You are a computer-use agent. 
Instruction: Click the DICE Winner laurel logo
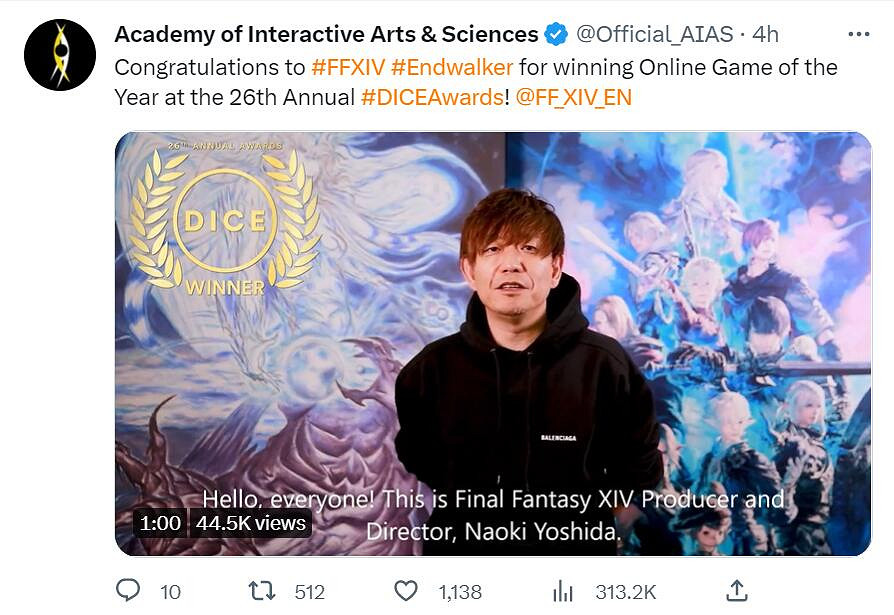(224, 220)
